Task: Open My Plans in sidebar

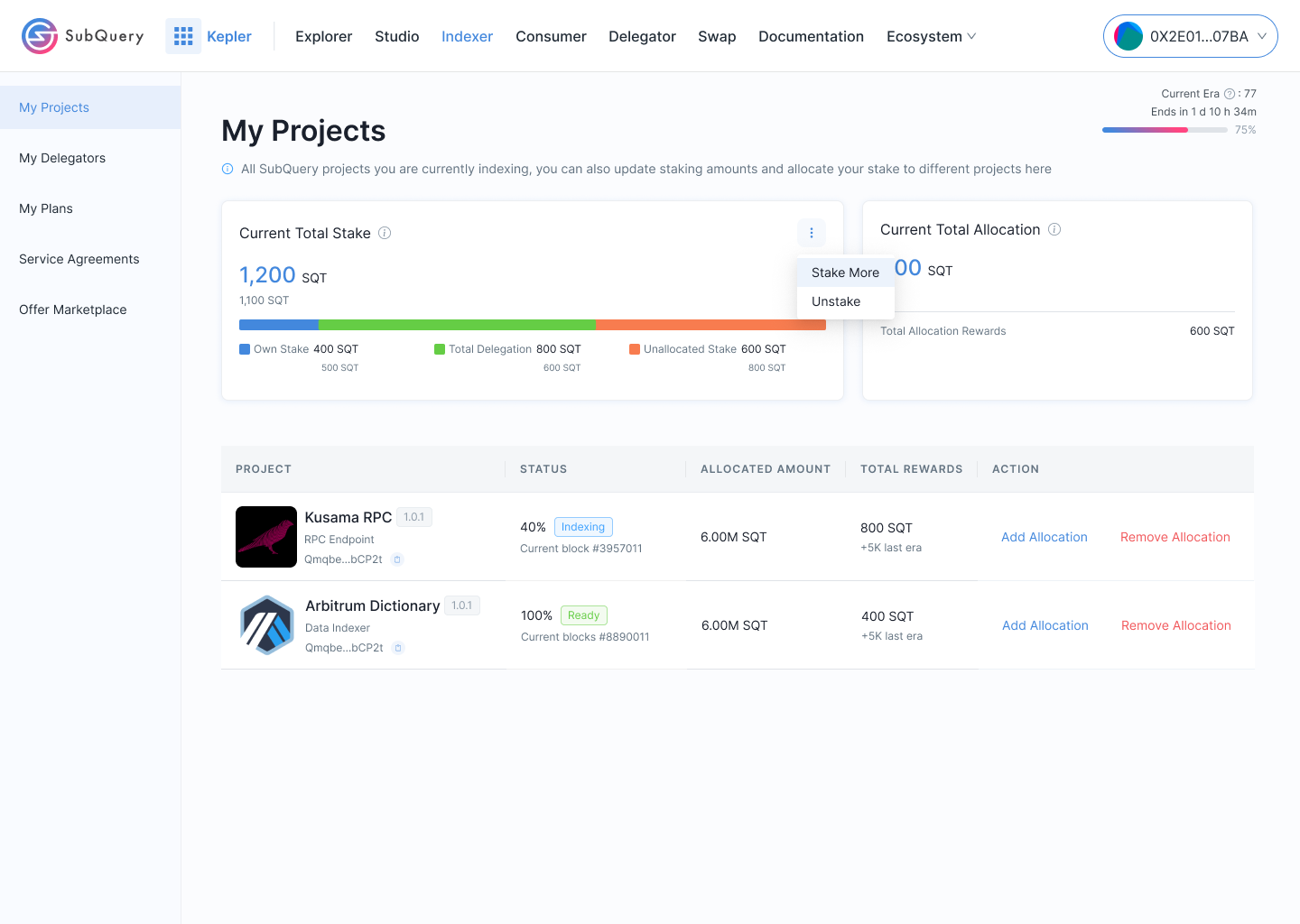Action: tap(90, 208)
